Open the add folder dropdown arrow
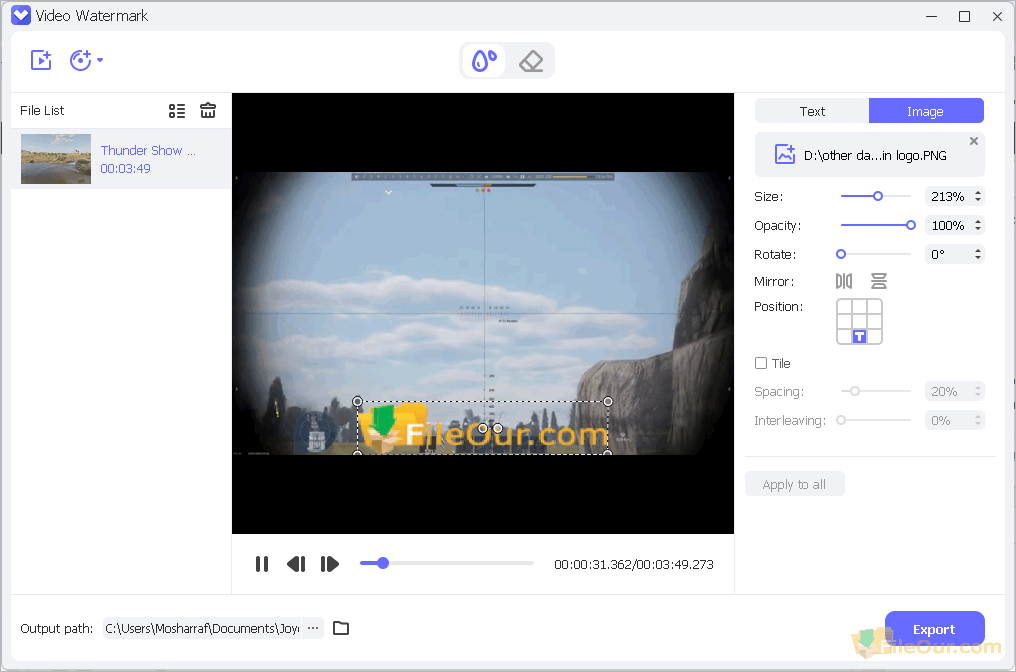 tap(100, 60)
